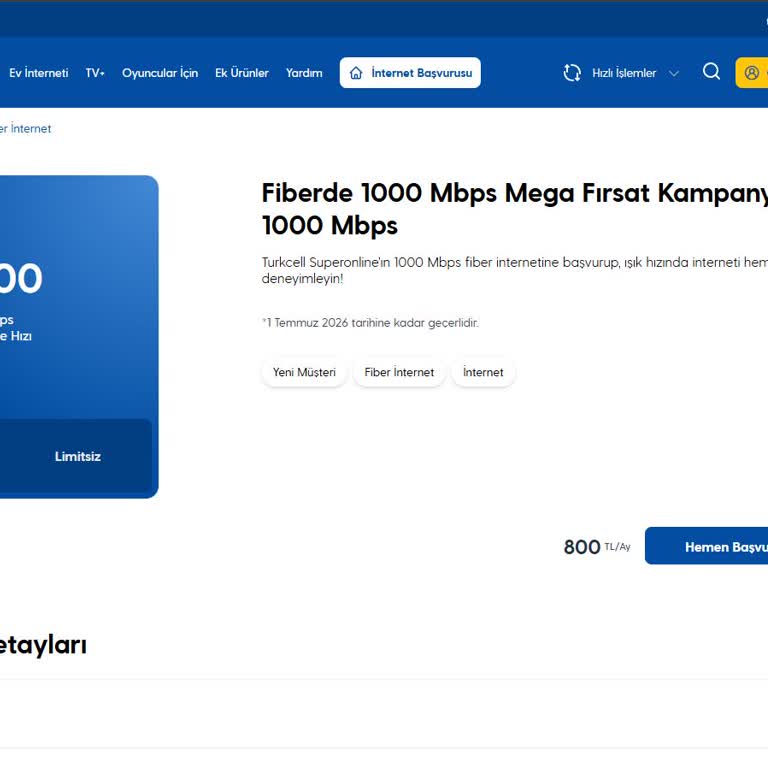This screenshot has width=768, height=768.
Task: Click the Hızlı İşlemler refresh arrows icon
Action: (x=572, y=72)
